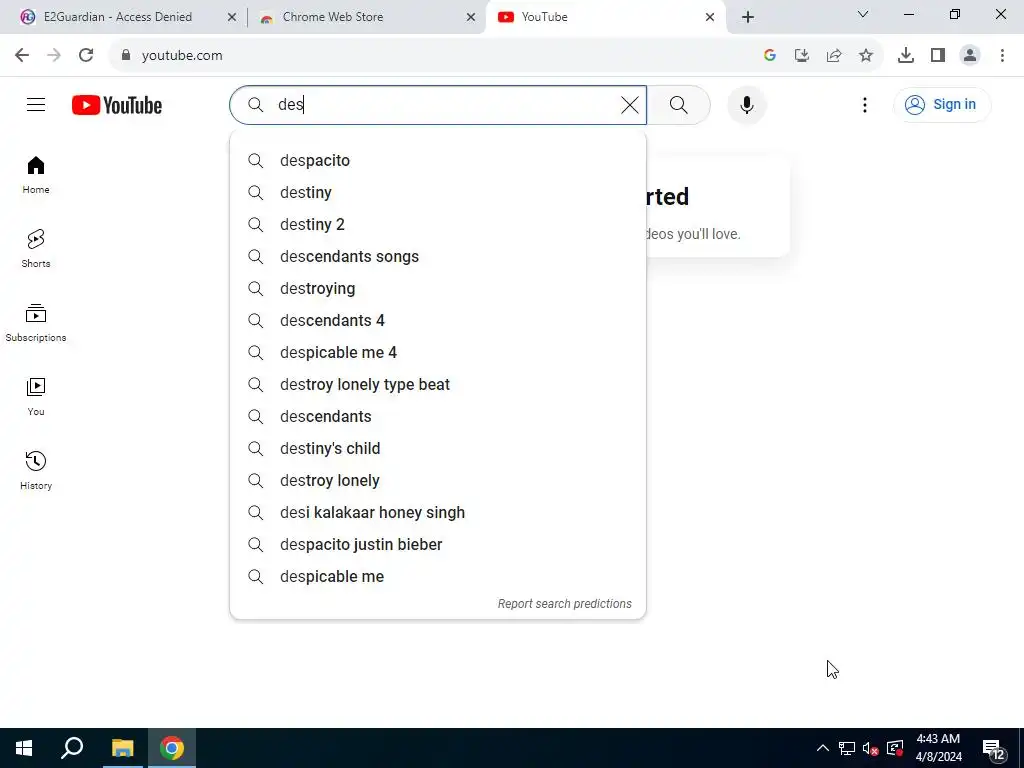Switch to E2Guardian - Access Denied tab
Viewport: 1024px width, 768px height.
(x=118, y=17)
